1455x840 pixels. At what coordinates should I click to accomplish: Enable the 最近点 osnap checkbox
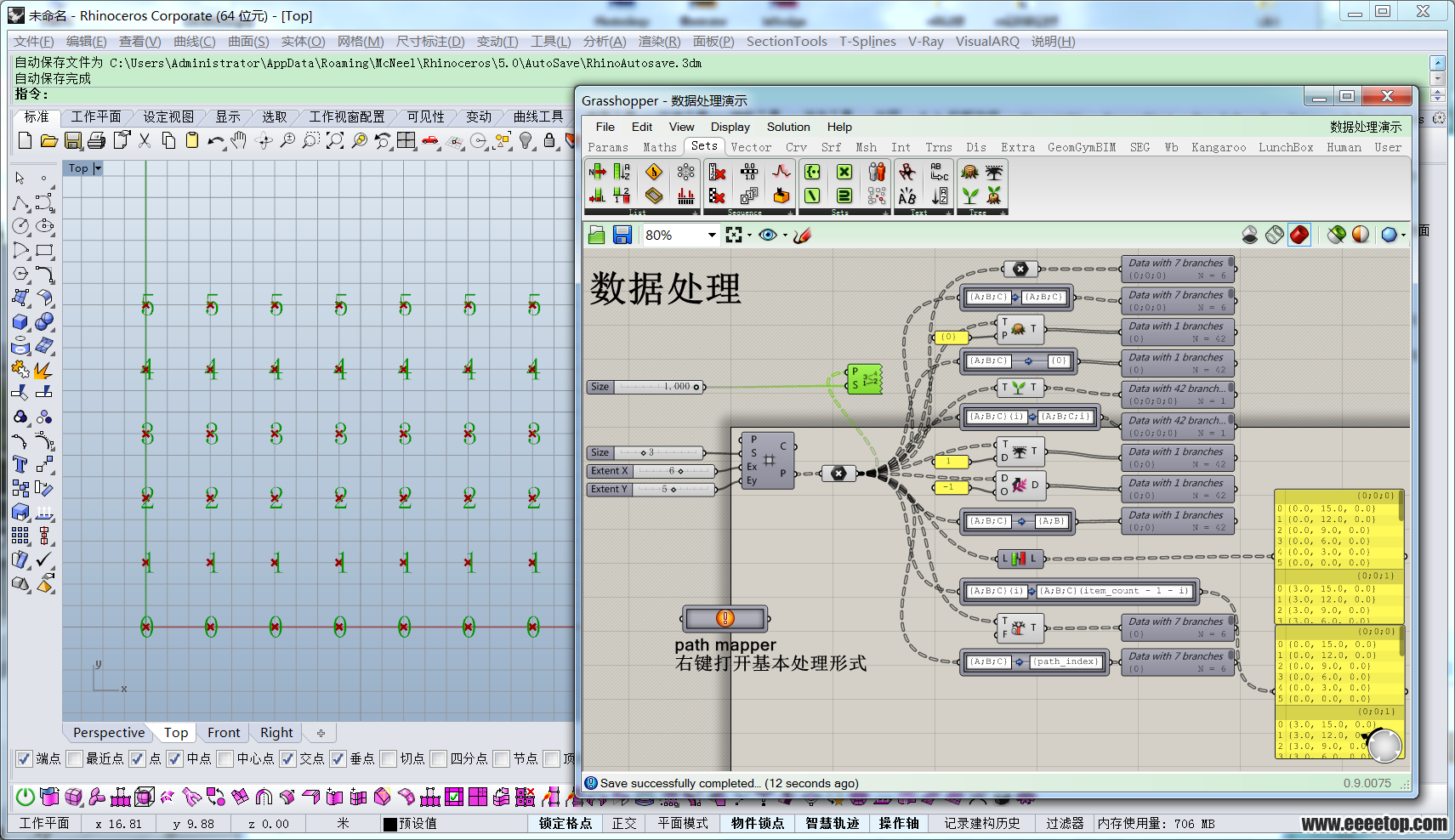75,758
